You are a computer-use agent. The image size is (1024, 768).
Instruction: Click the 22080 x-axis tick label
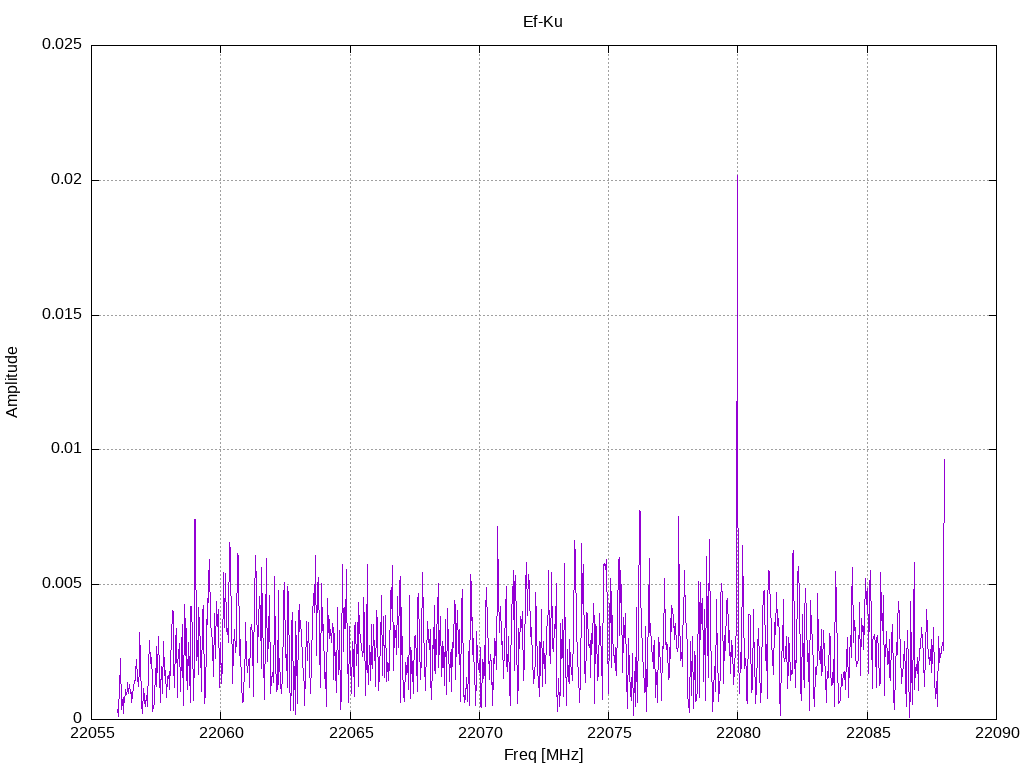[737, 734]
